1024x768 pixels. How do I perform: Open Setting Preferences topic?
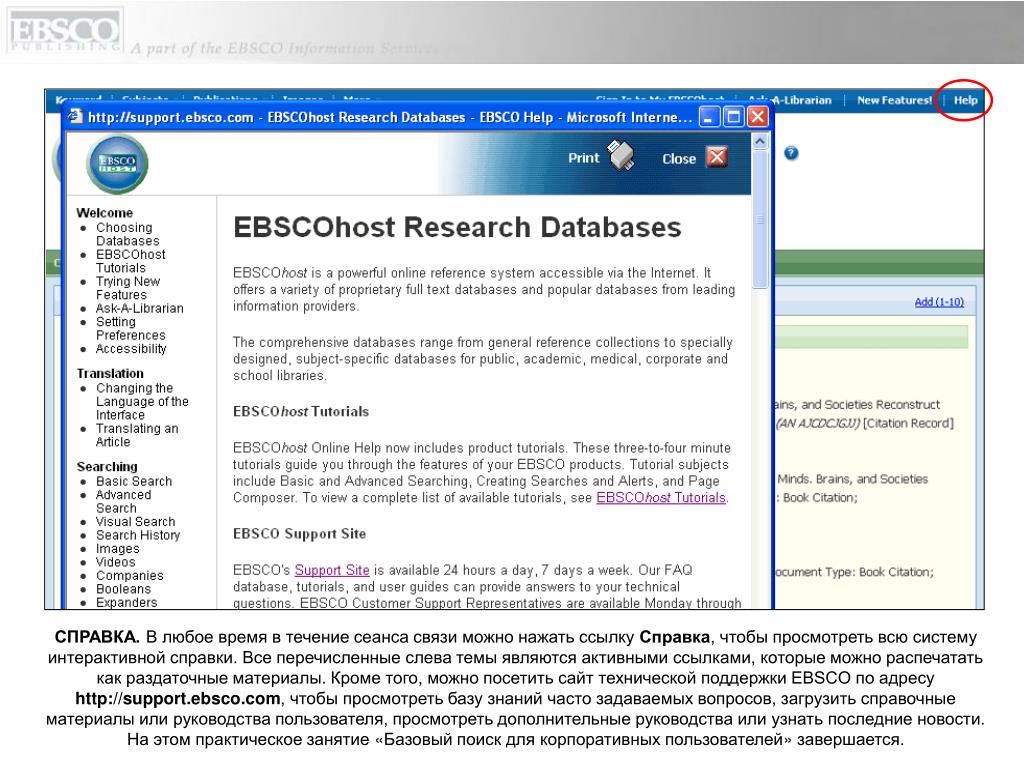click(x=131, y=328)
